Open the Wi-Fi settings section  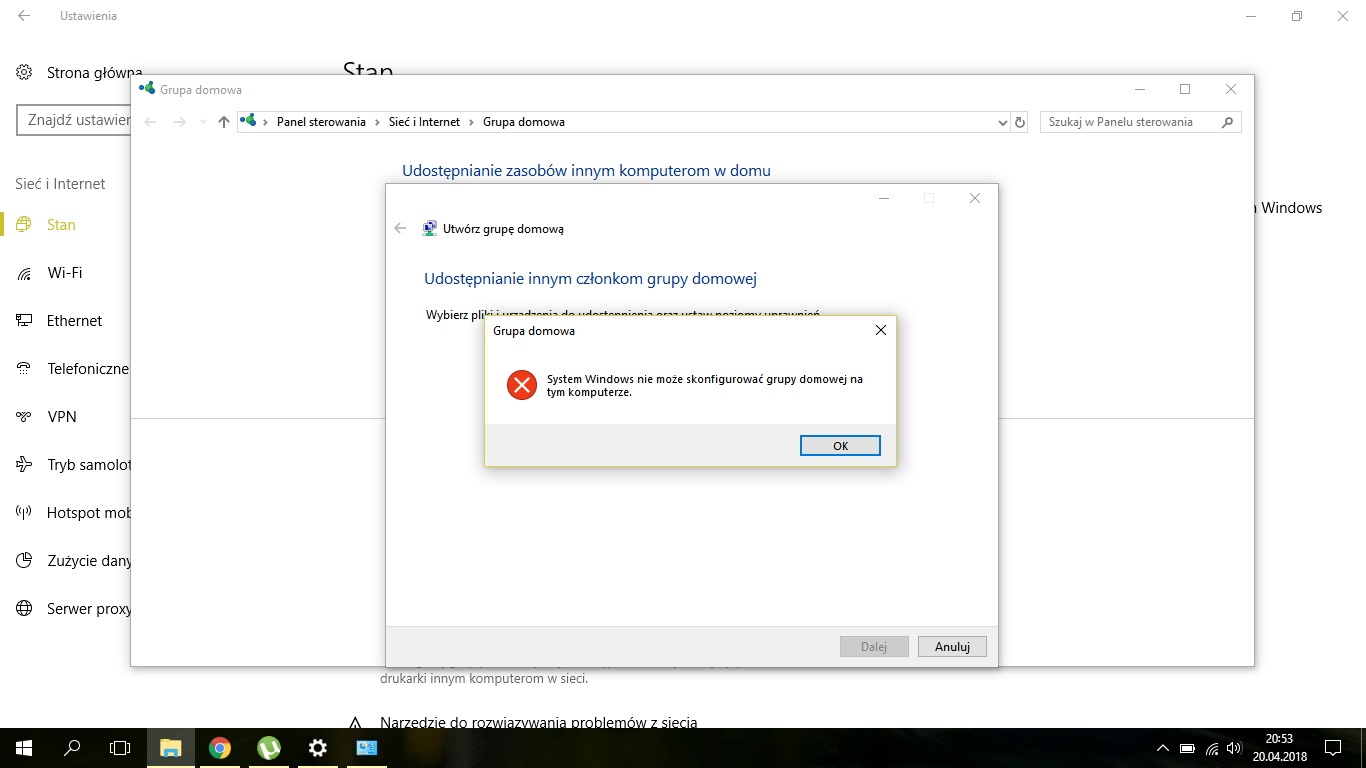[x=64, y=273]
